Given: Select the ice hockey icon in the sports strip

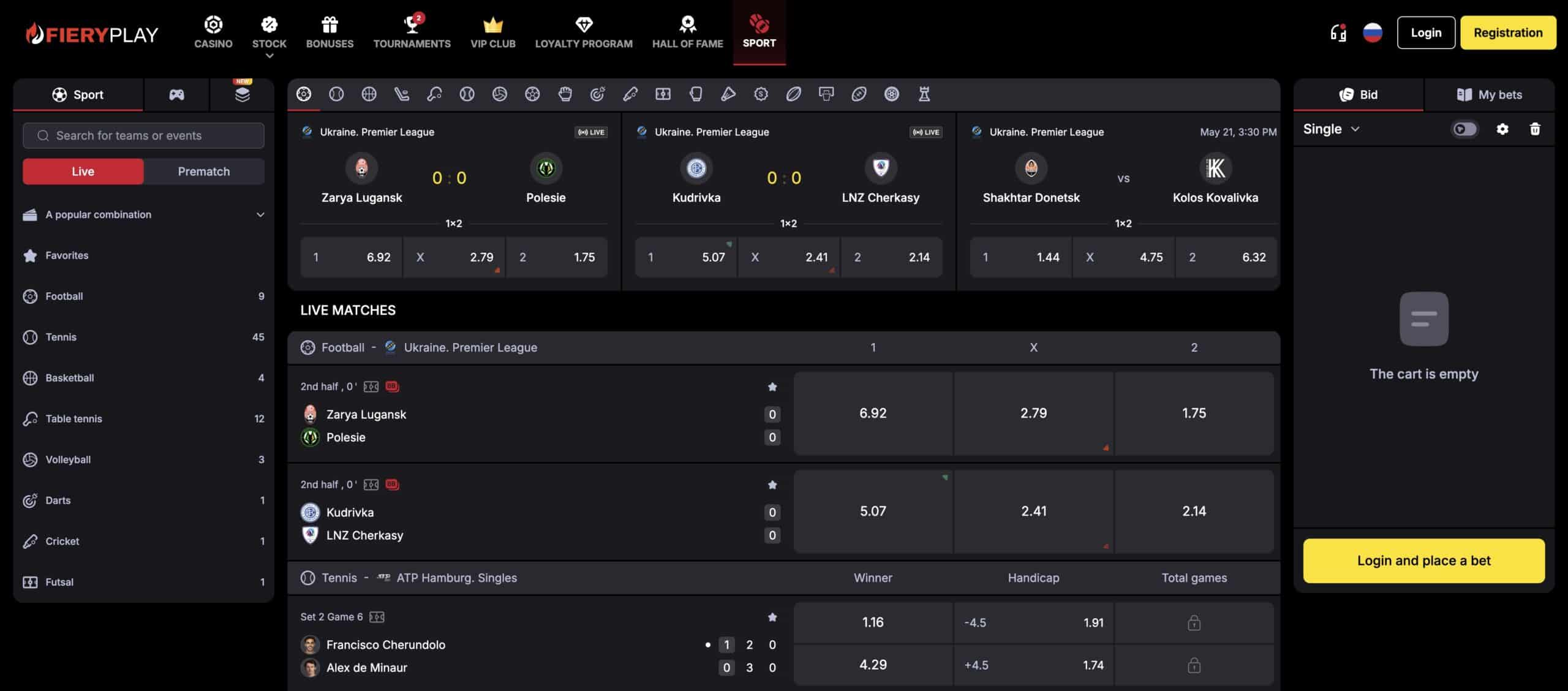Looking at the screenshot, I should tap(402, 94).
